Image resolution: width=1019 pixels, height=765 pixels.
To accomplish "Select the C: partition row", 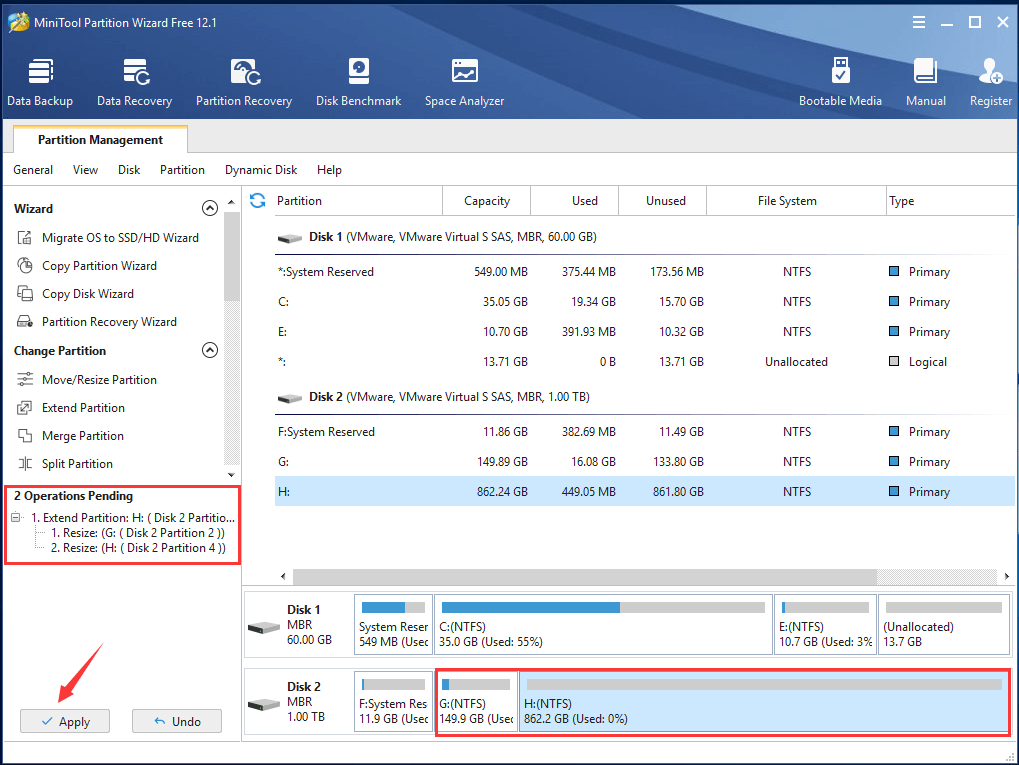I will (645, 302).
